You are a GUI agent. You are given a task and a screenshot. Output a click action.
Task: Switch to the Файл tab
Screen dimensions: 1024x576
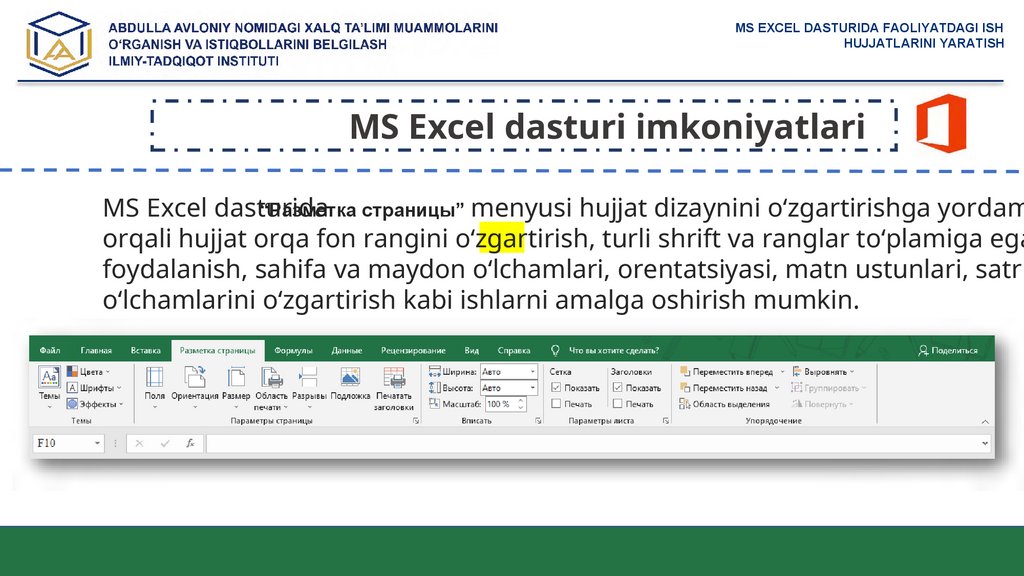pyautogui.click(x=50, y=351)
